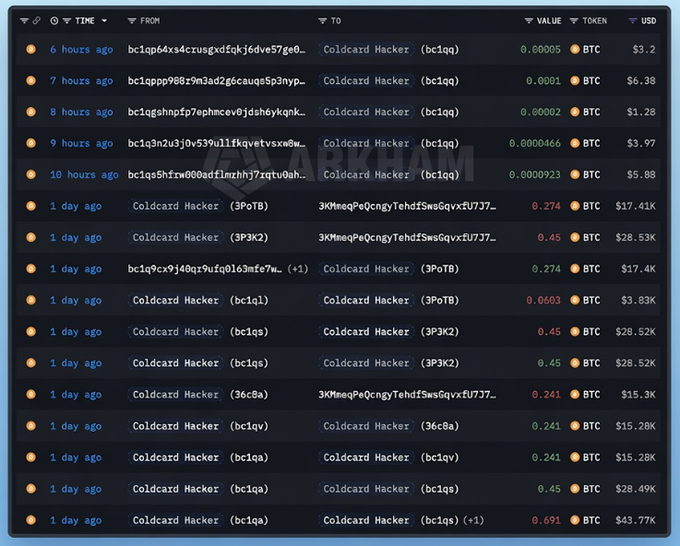Open the '7 hours ago' transaction link

(82, 81)
